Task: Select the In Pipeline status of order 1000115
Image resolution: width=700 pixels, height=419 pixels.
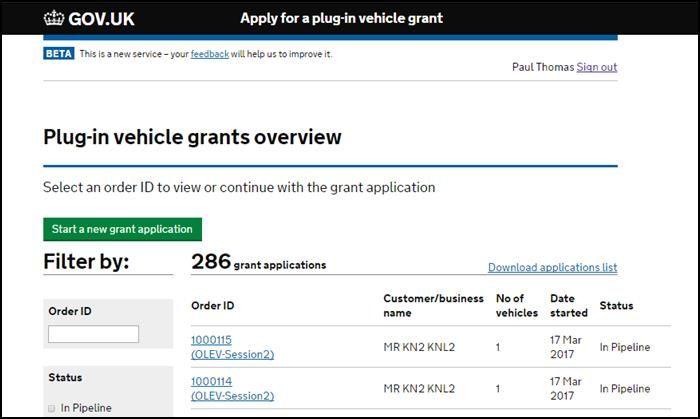Action: point(625,347)
